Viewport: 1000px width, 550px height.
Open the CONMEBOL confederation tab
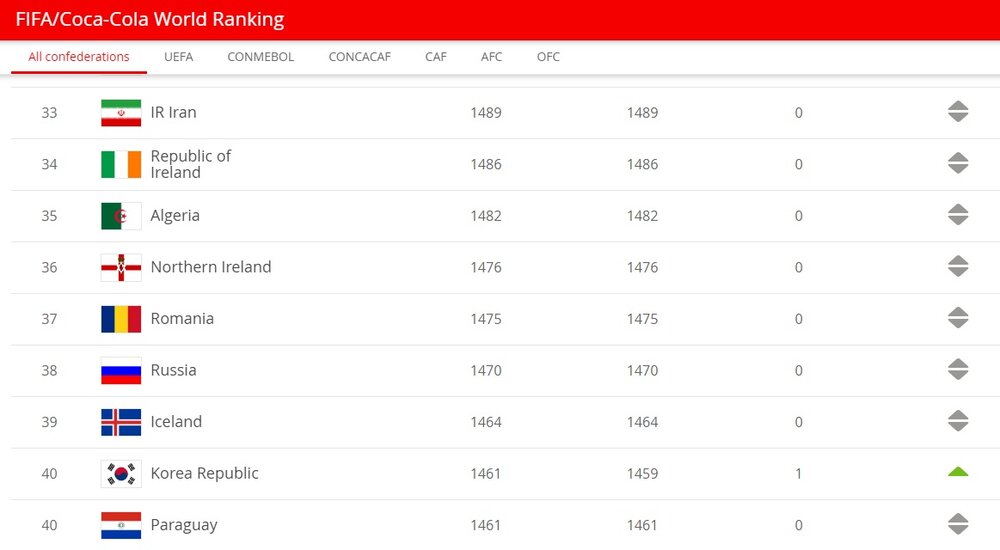260,57
